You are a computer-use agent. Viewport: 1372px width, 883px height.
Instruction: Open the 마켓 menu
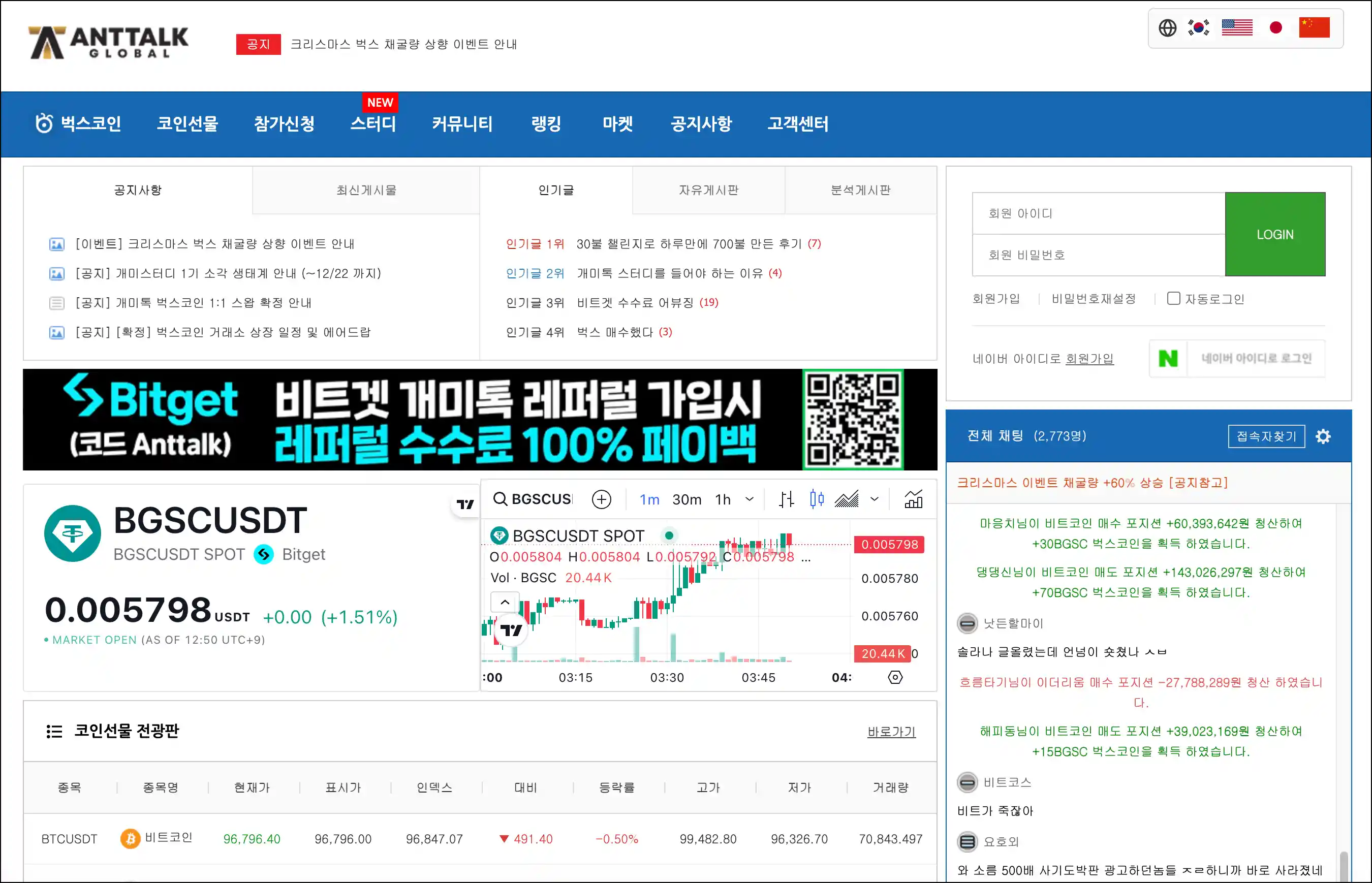coord(617,124)
